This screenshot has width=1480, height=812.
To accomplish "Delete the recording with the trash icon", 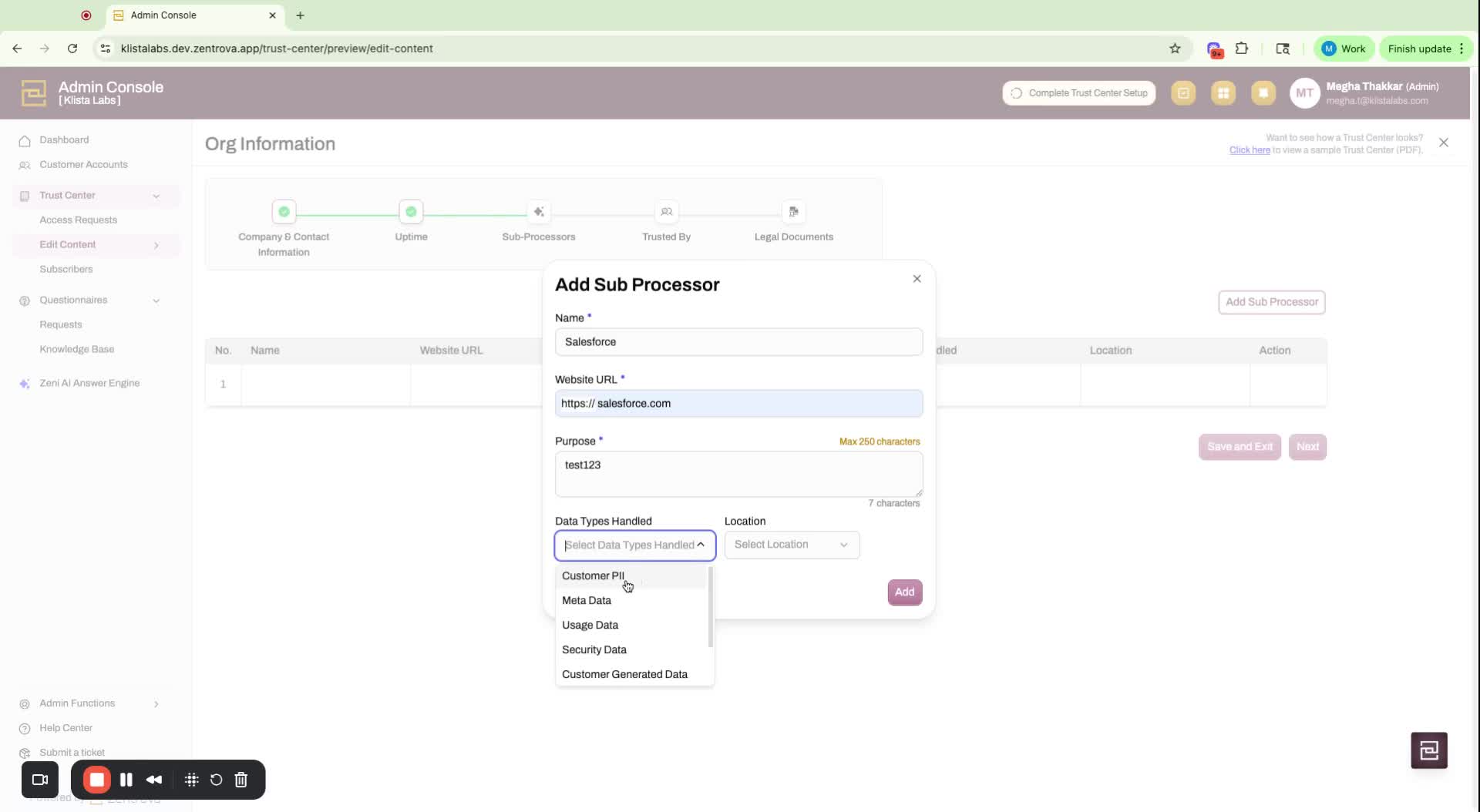I will pyautogui.click(x=241, y=780).
